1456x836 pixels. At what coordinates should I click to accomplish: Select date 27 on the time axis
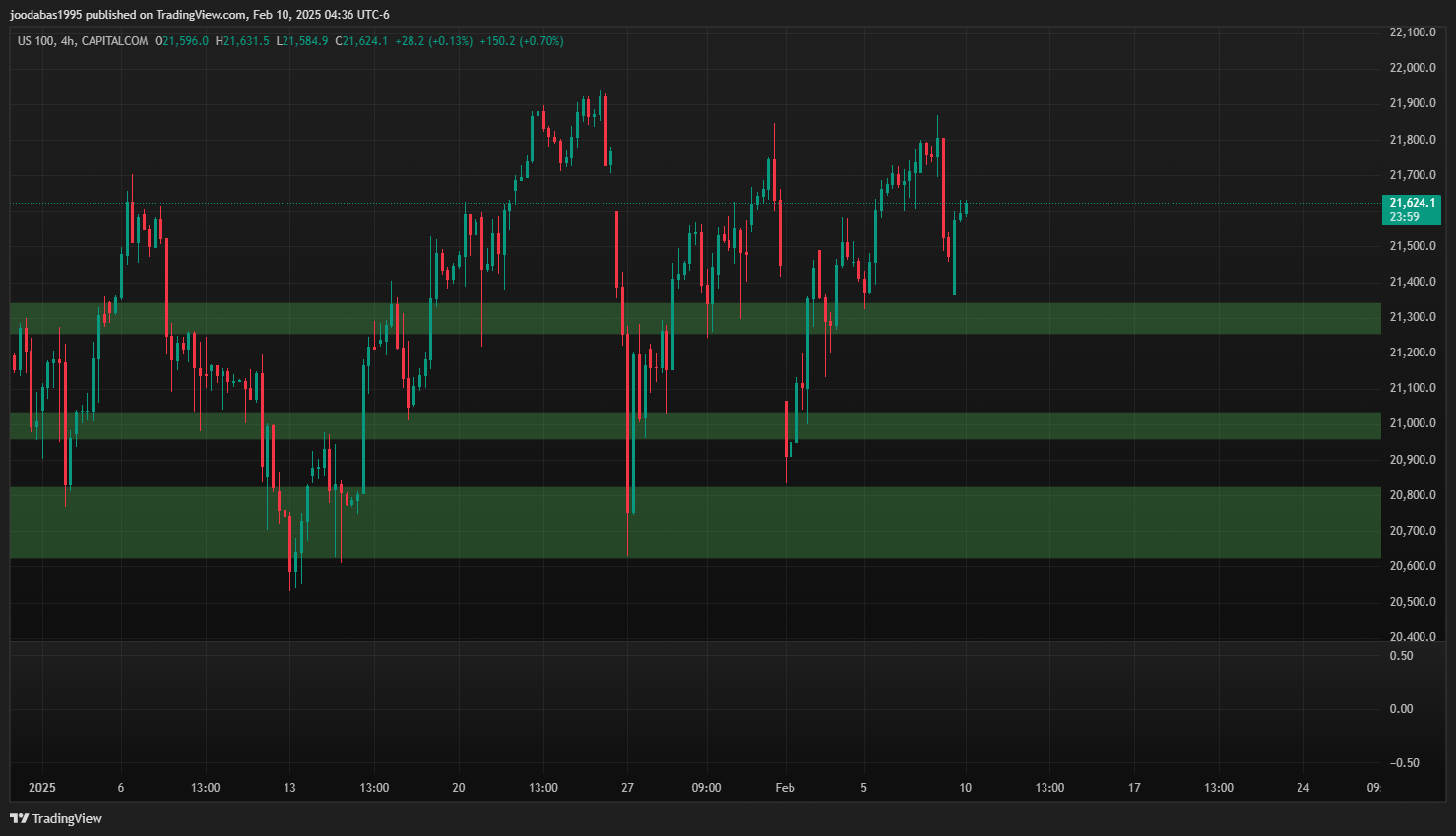(x=627, y=788)
